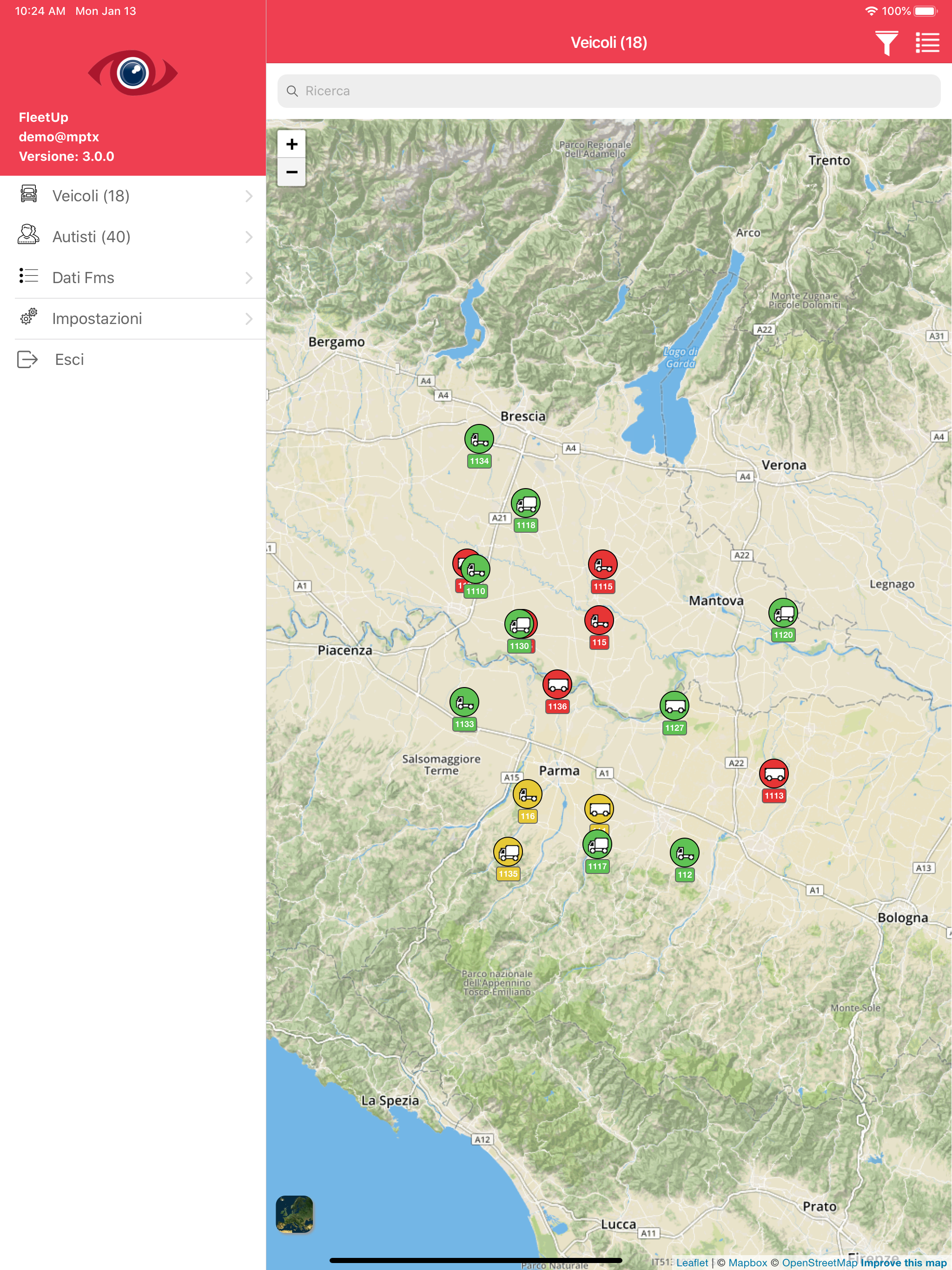Click the Wi-Fi status icon
Screen dimensions: 952x1270
click(x=871, y=11)
